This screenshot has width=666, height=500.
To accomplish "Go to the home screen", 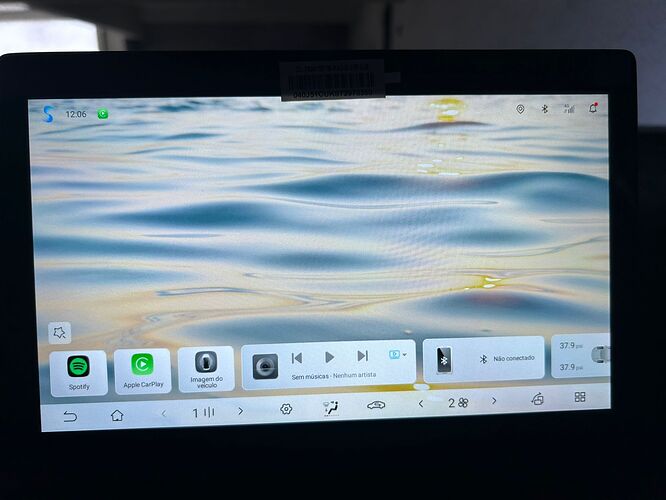I will click(117, 415).
